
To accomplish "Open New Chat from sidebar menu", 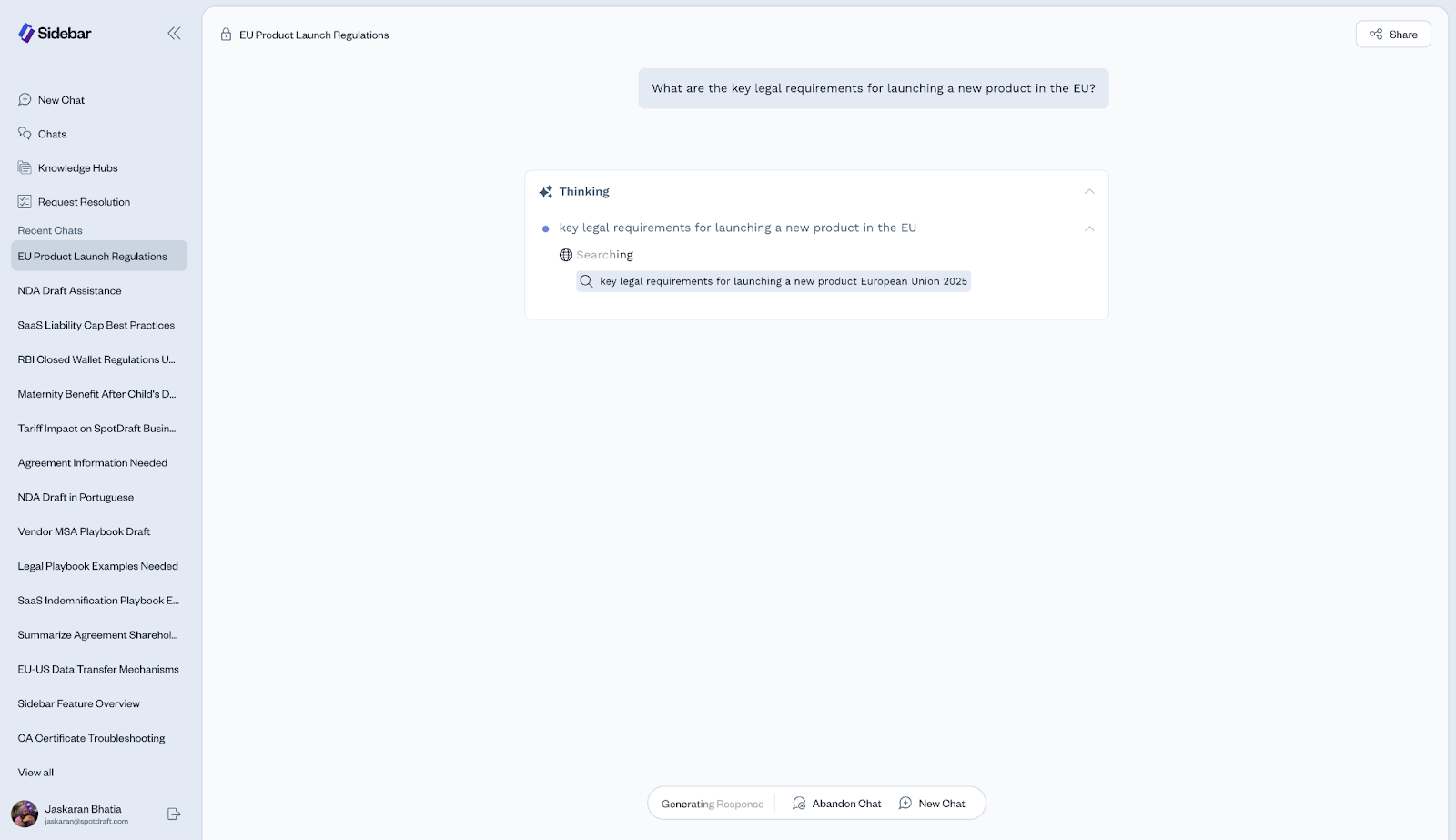I will pos(60,100).
